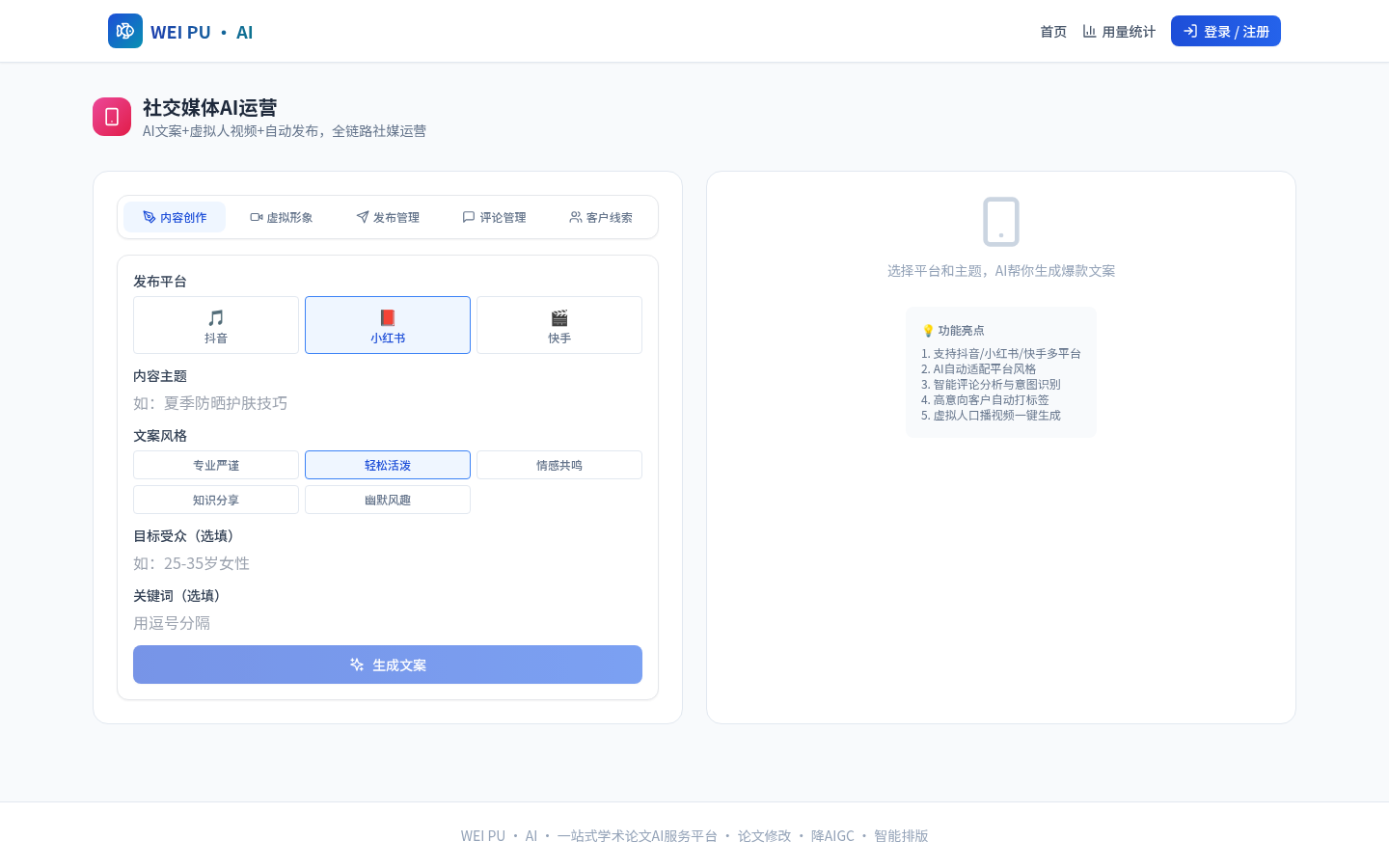Focus the 目标受众 input field
1389x868 pixels.
[388, 563]
